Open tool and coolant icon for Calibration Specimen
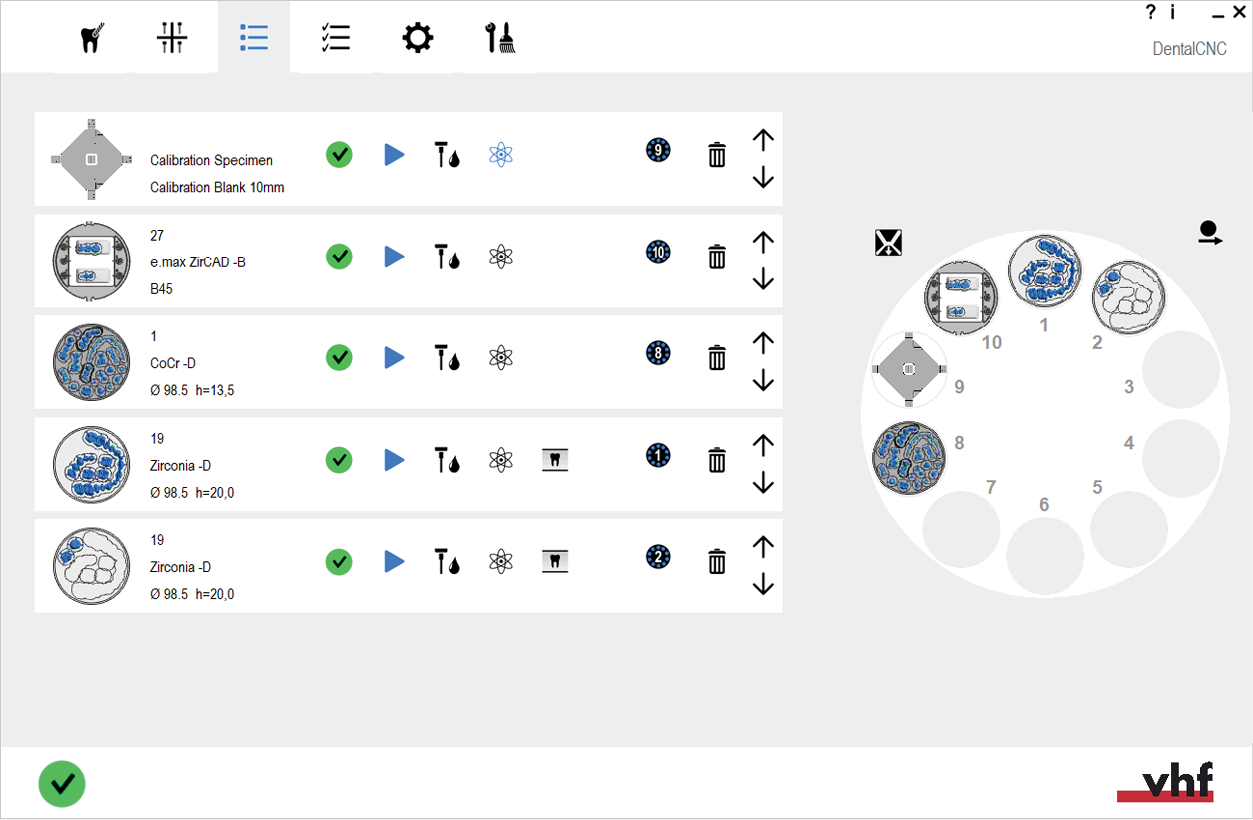This screenshot has width=1253, height=820. coord(447,154)
